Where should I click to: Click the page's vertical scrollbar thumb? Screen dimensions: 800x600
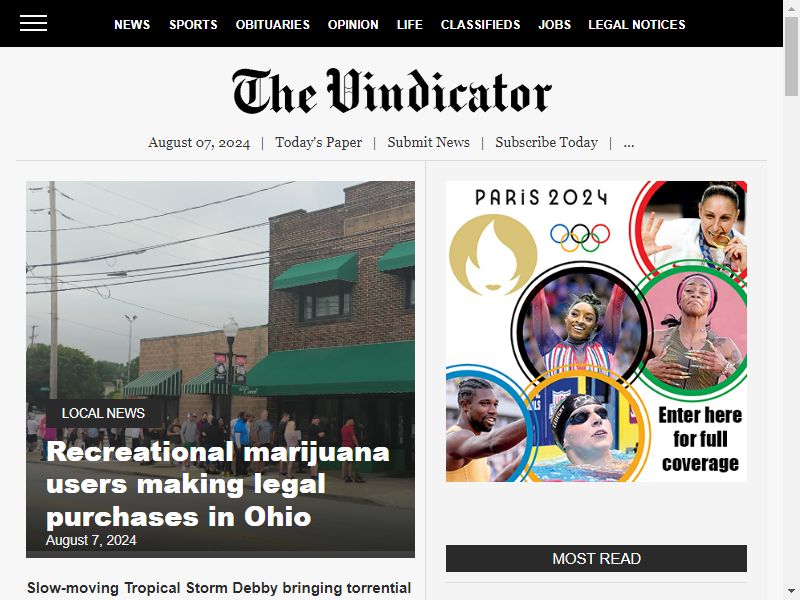[x=791, y=56]
